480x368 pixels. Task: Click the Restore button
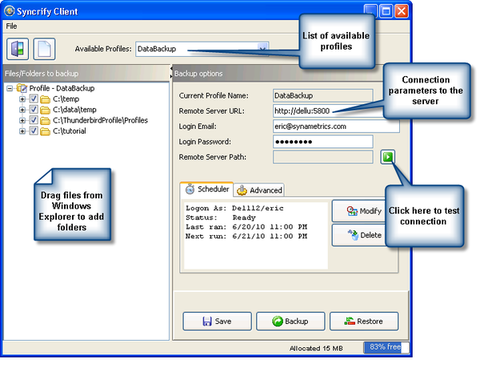364,321
